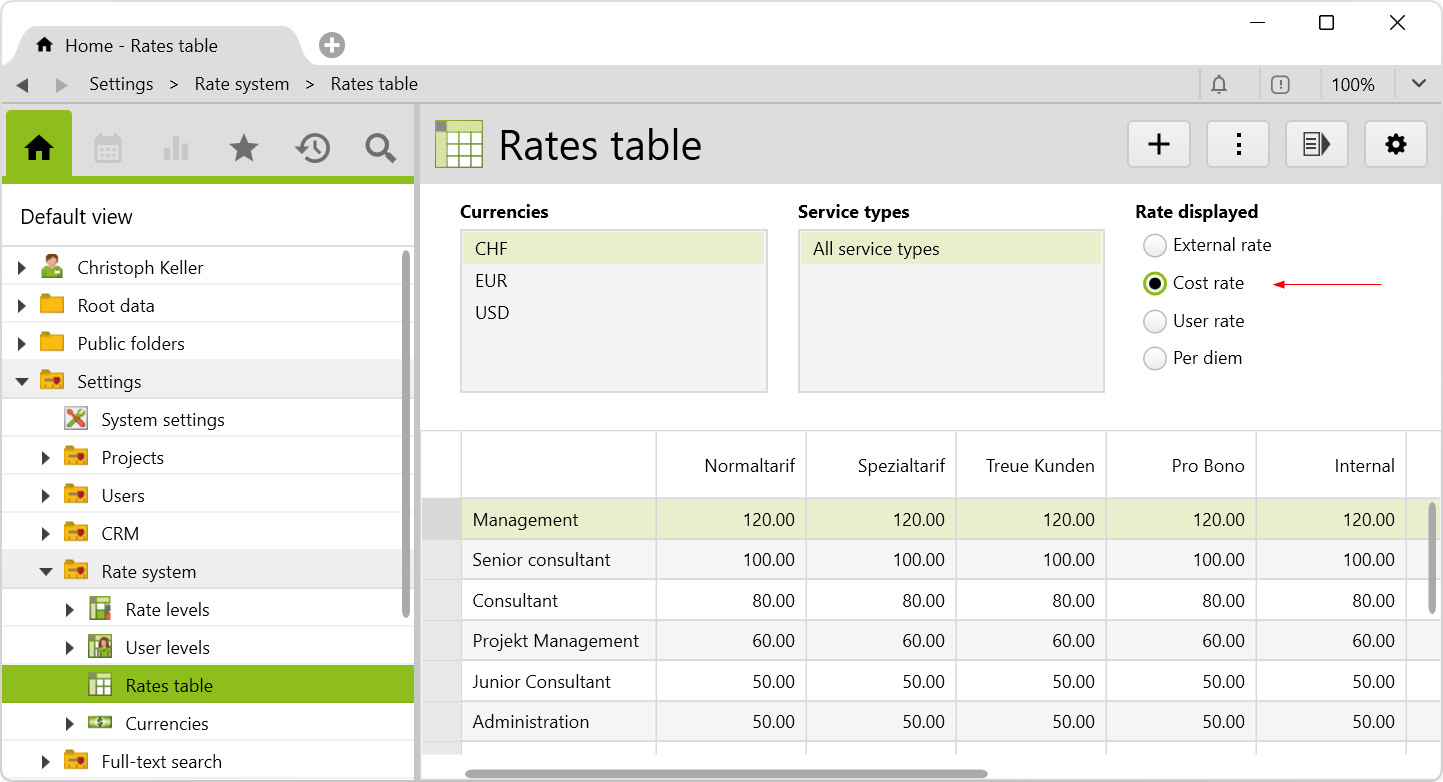
Task: Open the calendar tab icon in sidebar
Action: click(108, 148)
